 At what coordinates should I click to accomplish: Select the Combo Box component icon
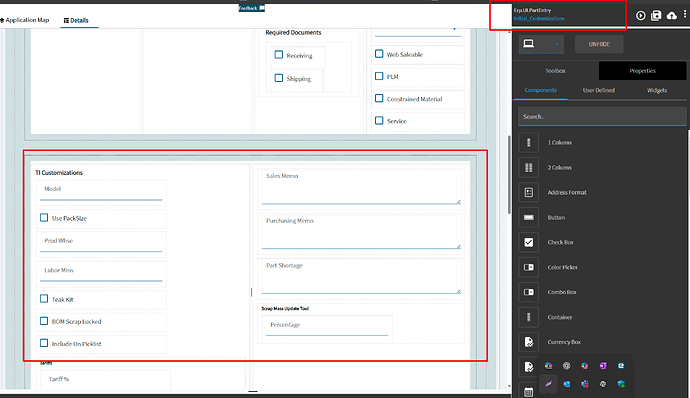[529, 292]
